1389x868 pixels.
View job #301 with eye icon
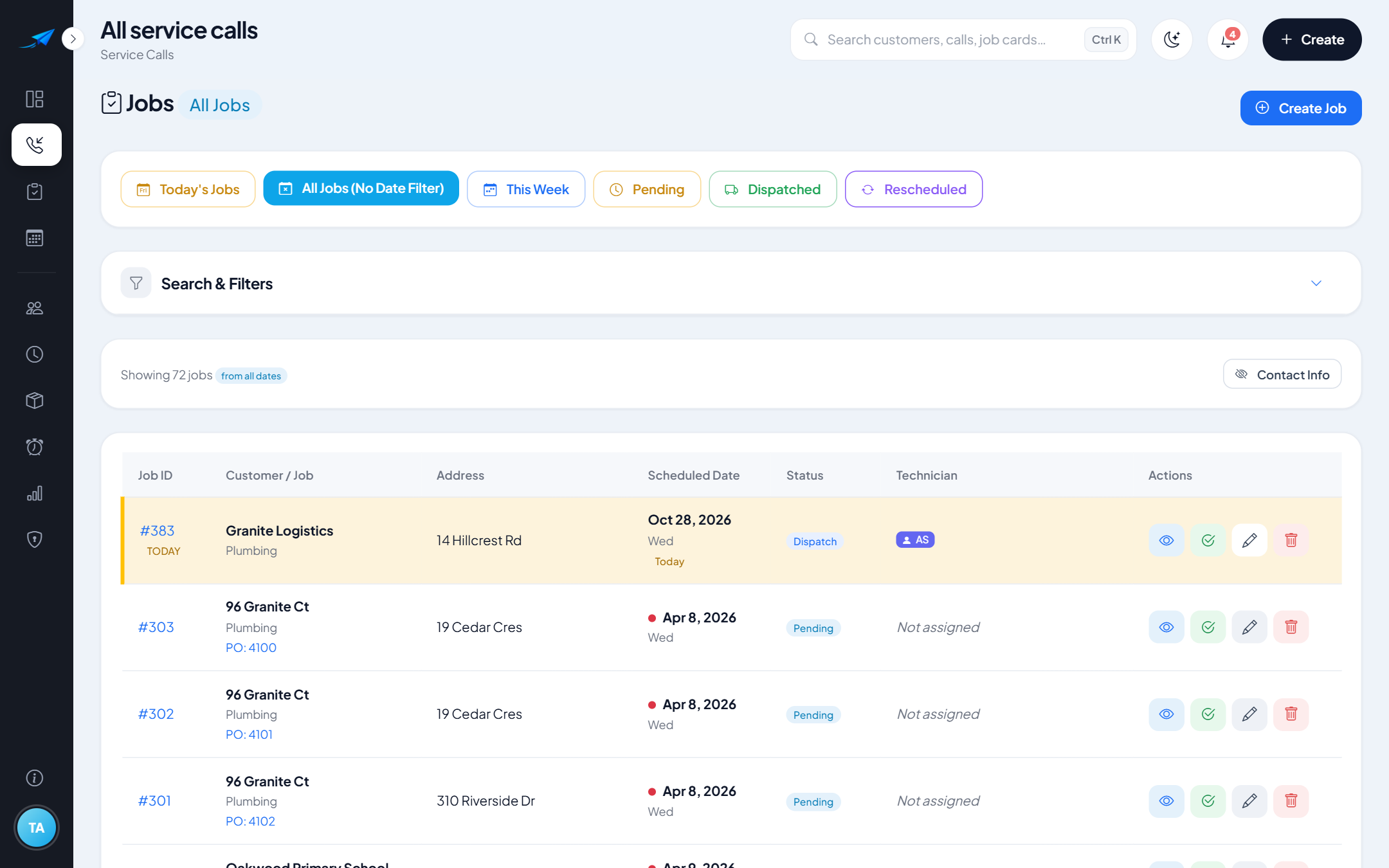pyautogui.click(x=1167, y=800)
